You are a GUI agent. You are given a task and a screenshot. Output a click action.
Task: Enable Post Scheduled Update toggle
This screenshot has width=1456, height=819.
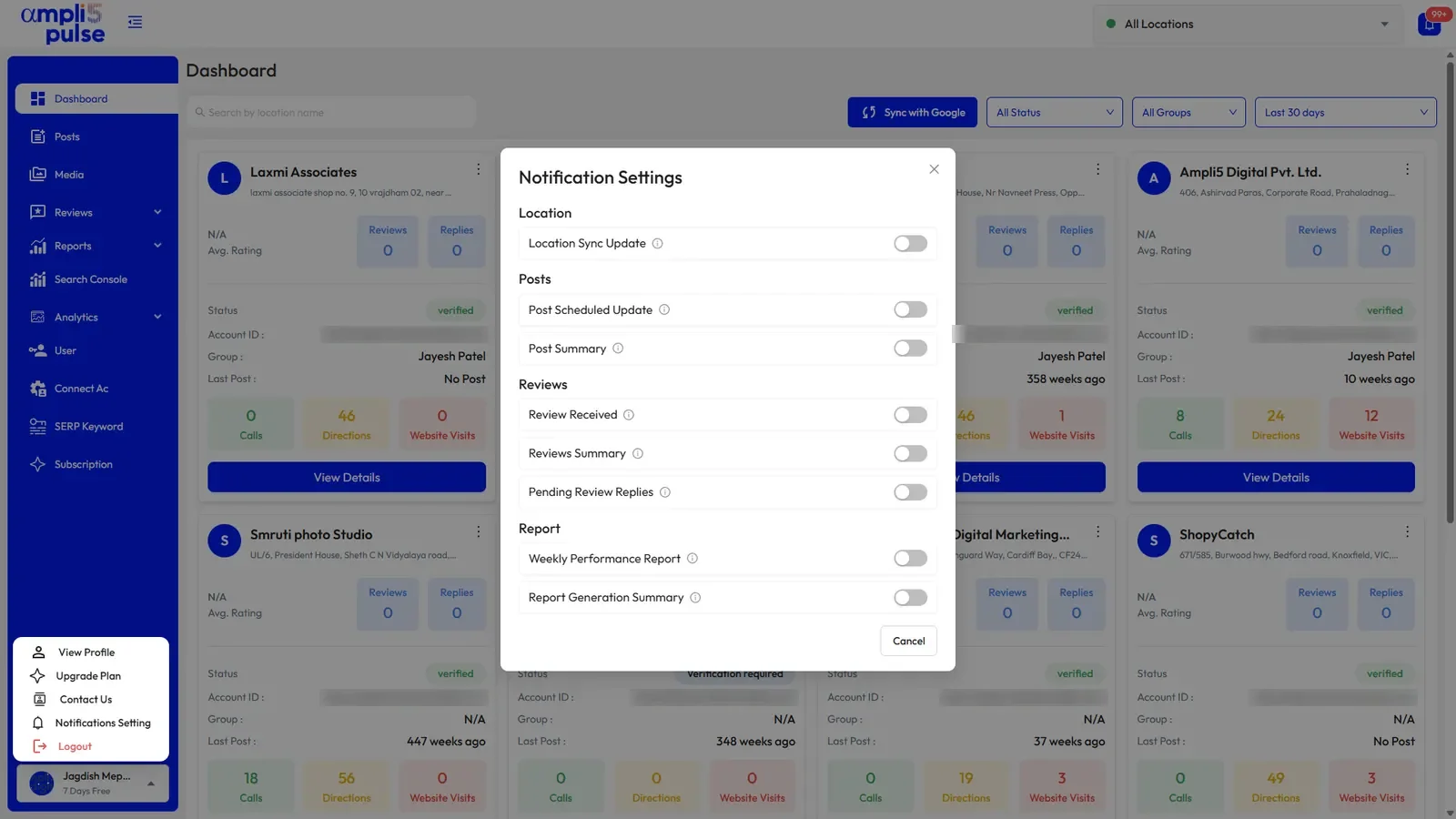pyautogui.click(x=910, y=310)
